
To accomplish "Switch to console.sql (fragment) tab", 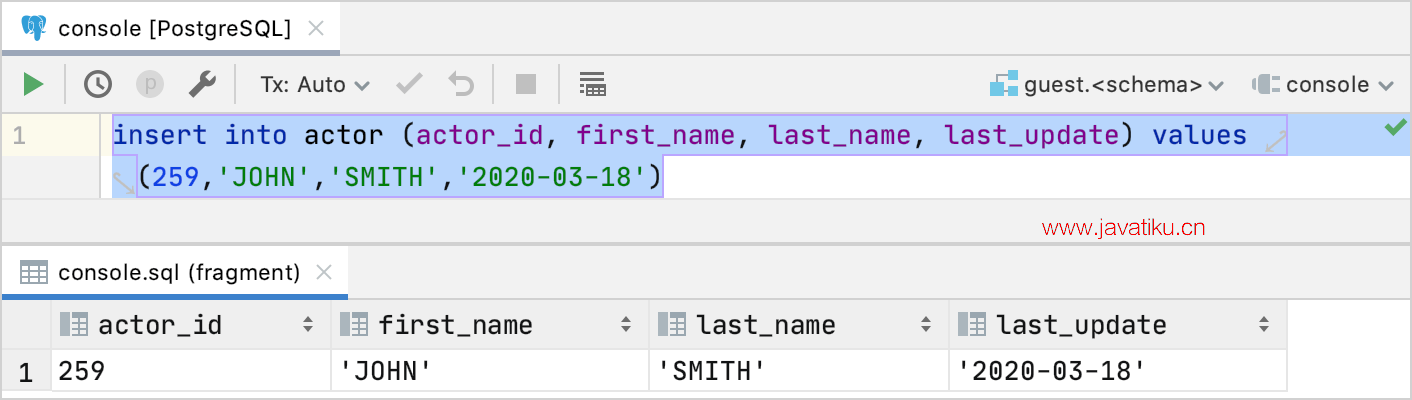I will pyautogui.click(x=172, y=272).
